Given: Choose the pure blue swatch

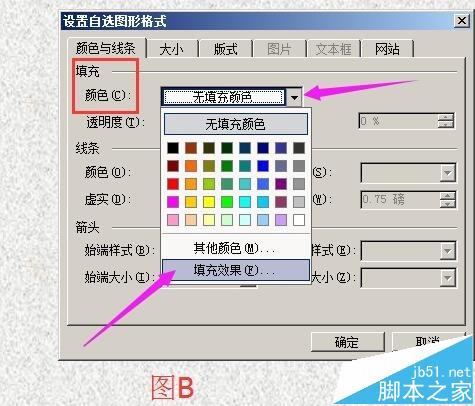Looking at the screenshot, I should coord(263,166).
